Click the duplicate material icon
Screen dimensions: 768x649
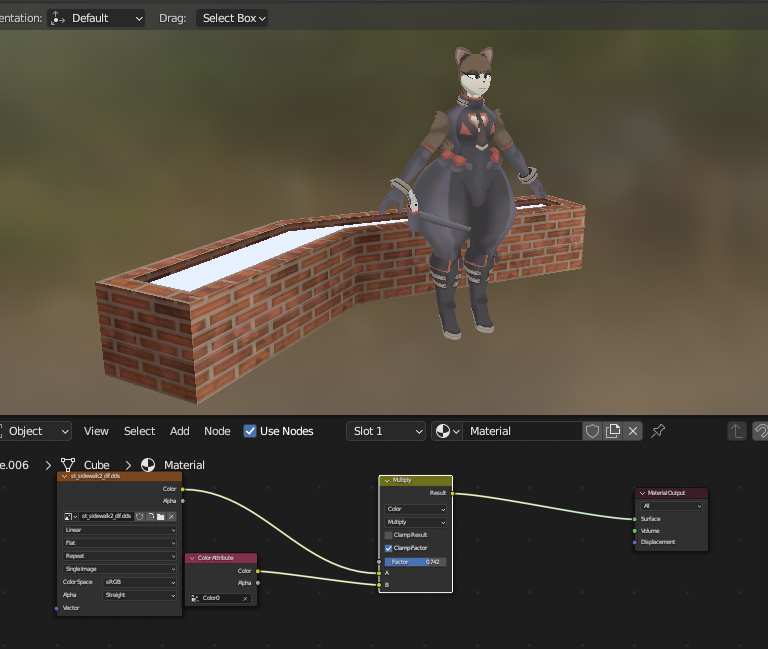(613, 431)
